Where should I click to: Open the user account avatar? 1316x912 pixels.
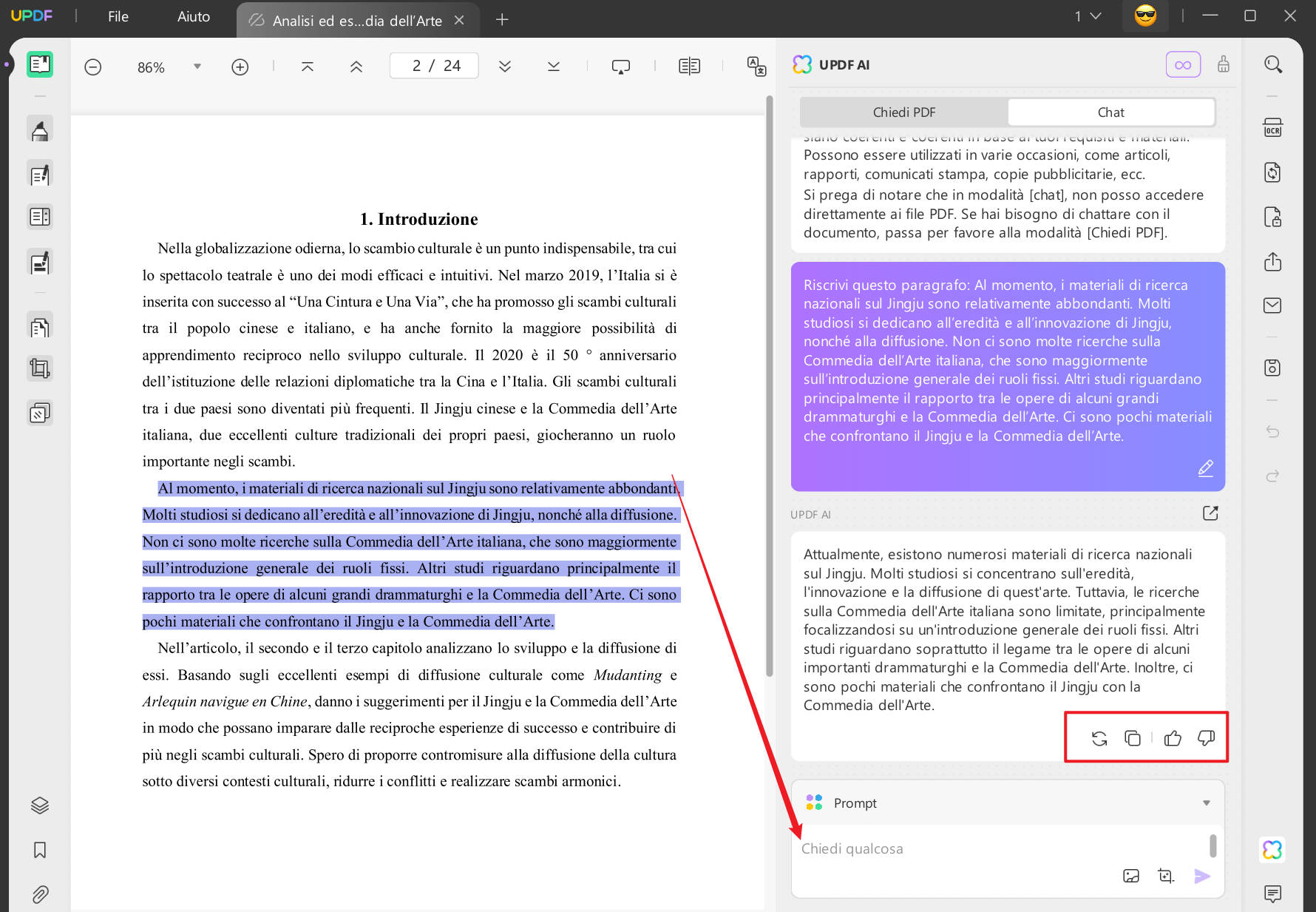(1145, 16)
